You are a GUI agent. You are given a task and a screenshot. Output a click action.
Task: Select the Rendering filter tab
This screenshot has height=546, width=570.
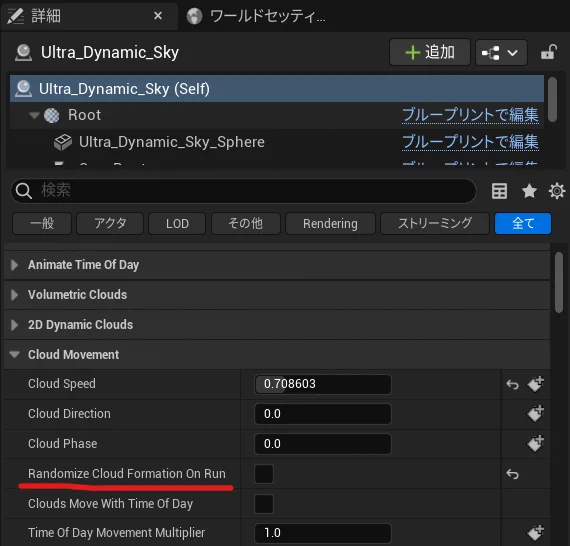330,224
